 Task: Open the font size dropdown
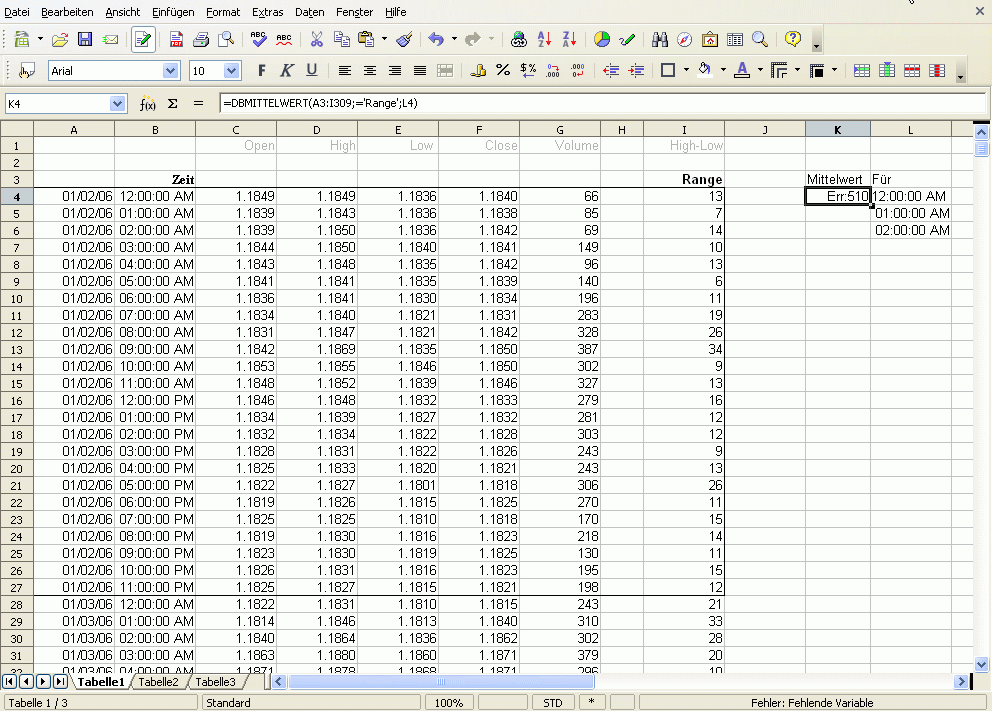pyautogui.click(x=232, y=71)
